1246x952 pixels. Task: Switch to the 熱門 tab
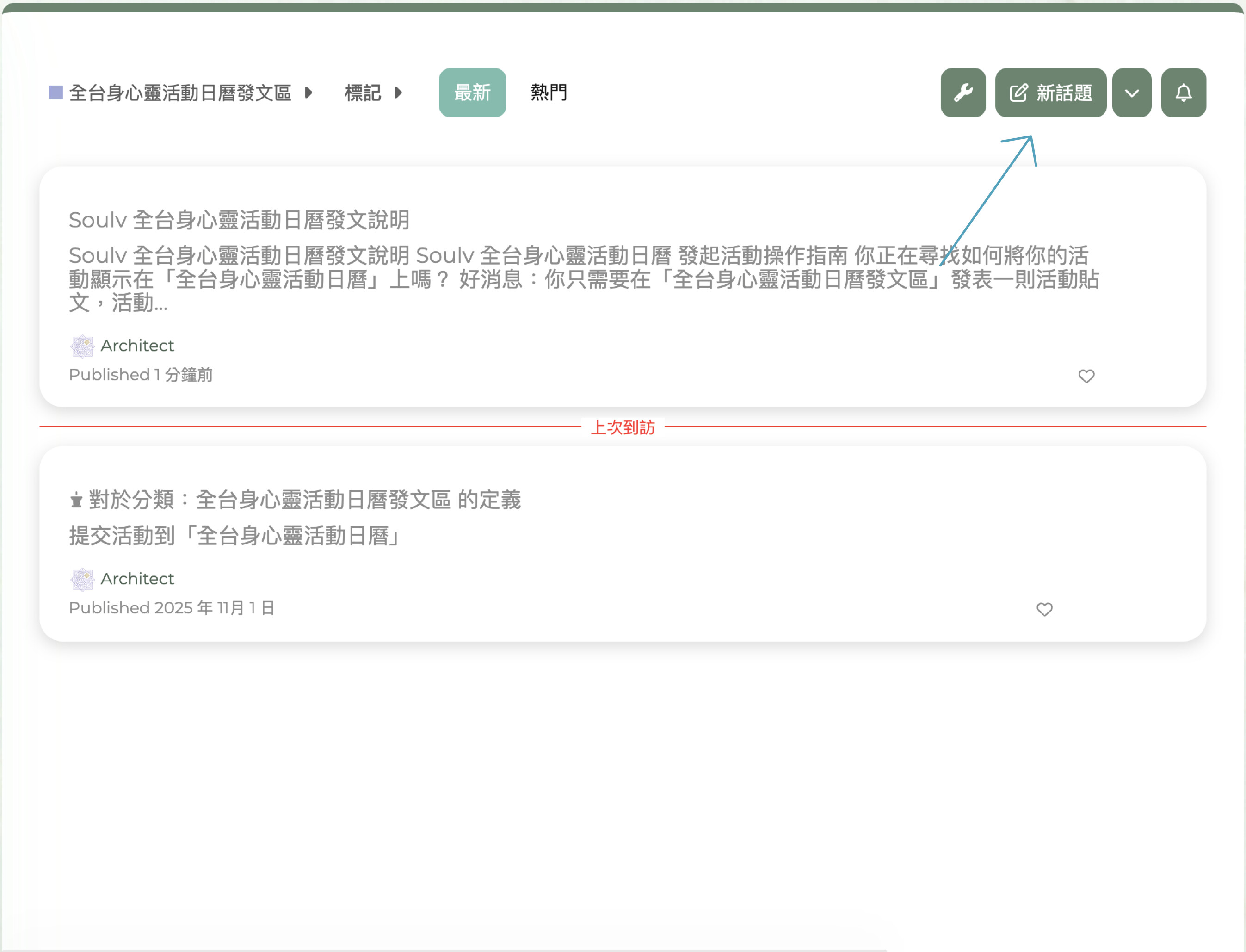pyautogui.click(x=548, y=93)
